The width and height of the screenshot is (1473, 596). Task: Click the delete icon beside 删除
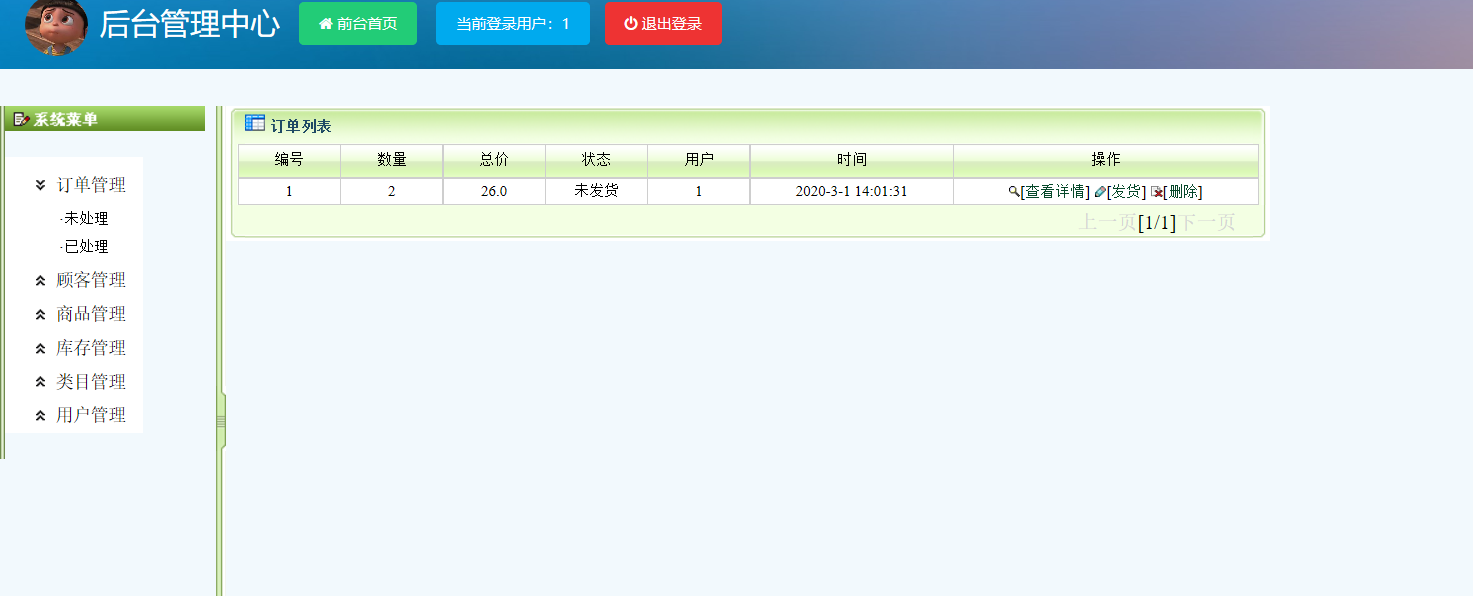coord(1157,192)
